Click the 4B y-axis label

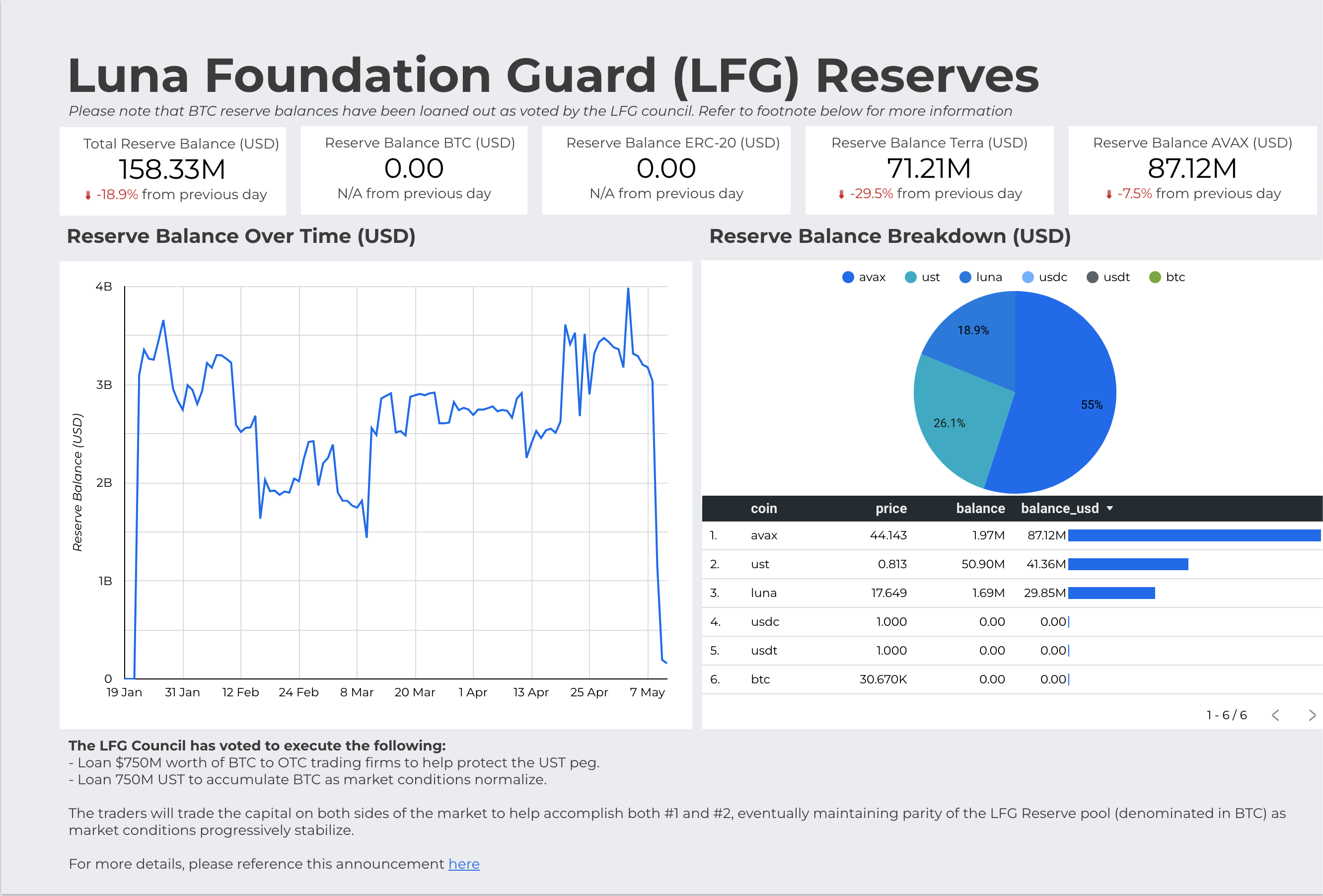104,287
